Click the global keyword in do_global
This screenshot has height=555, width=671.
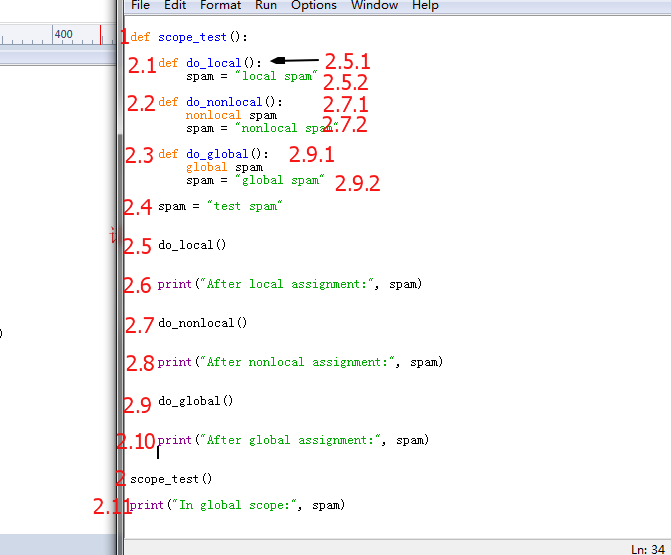pyautogui.click(x=206, y=167)
